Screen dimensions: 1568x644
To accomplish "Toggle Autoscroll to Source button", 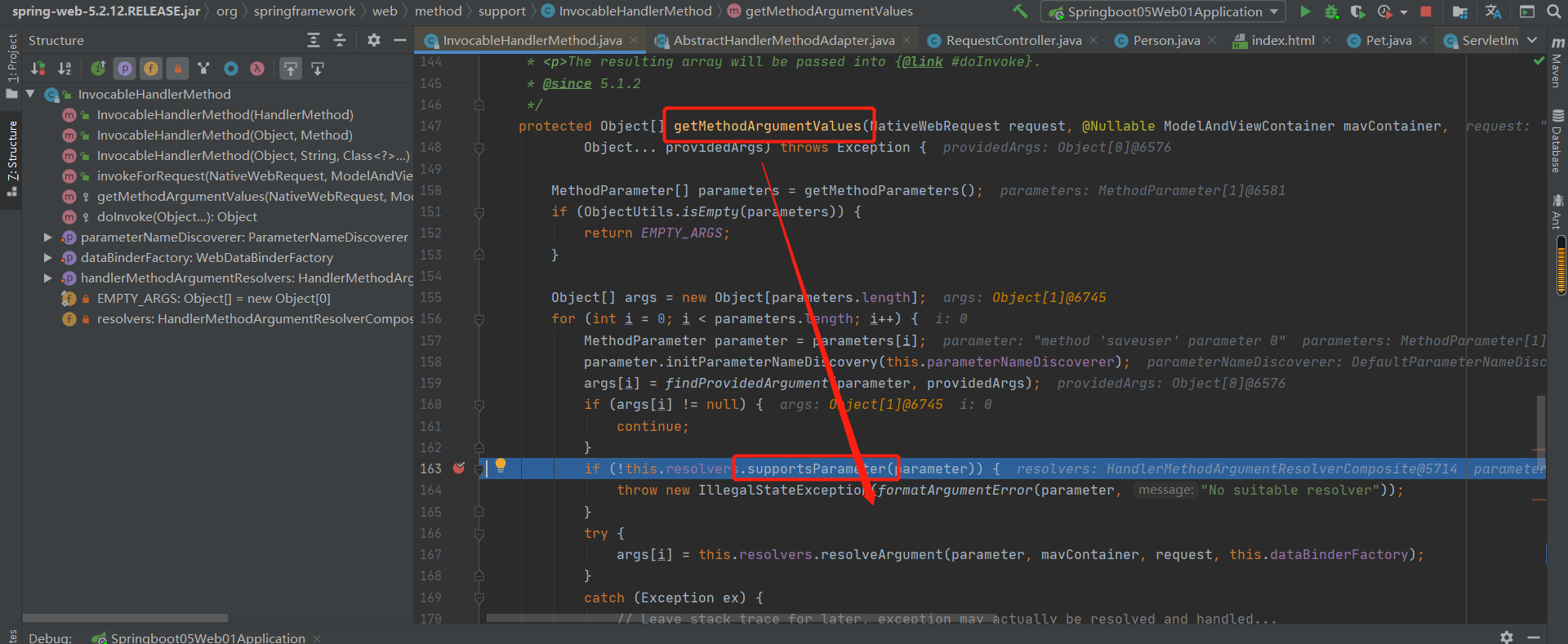I will [x=291, y=69].
